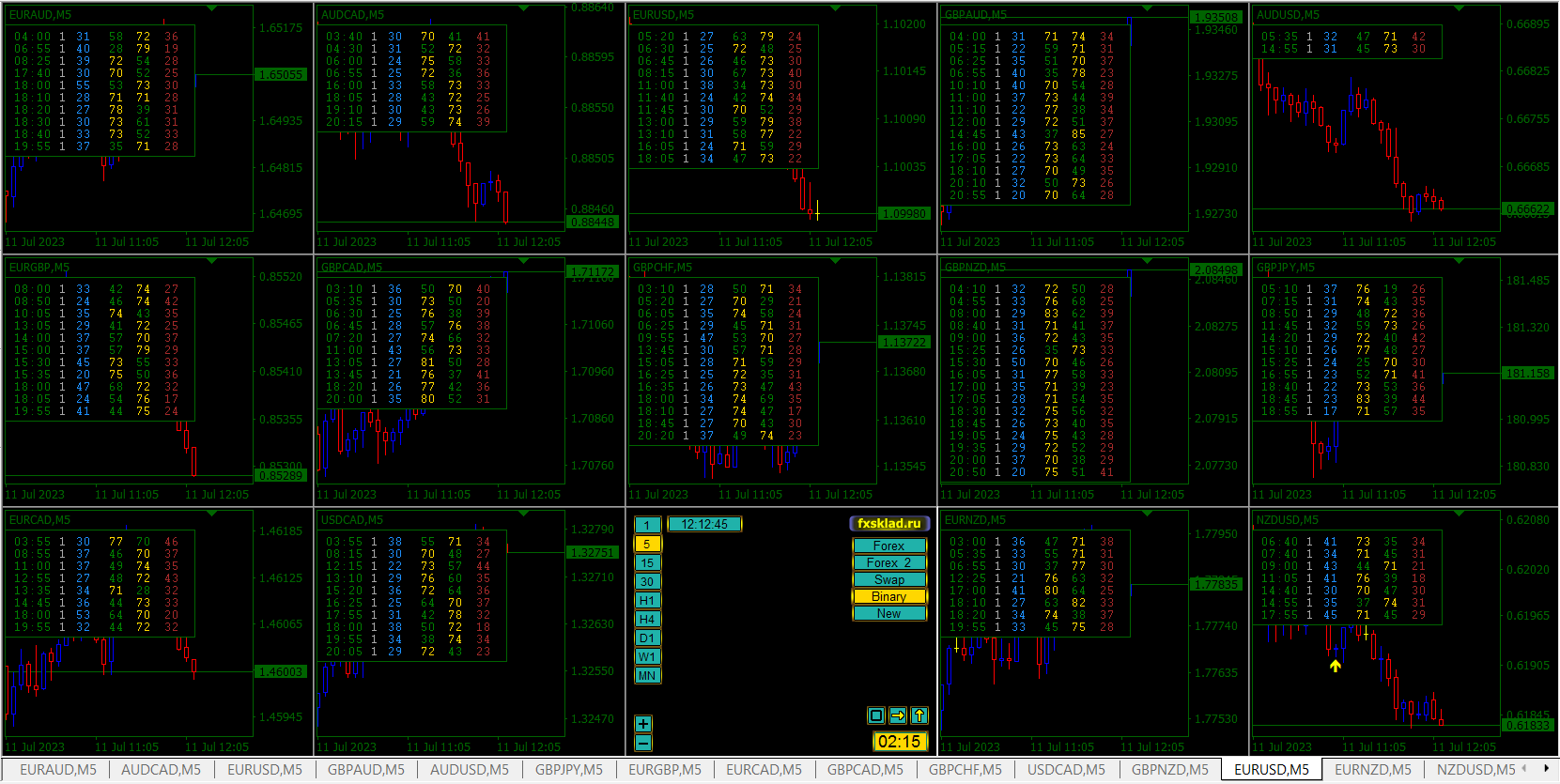Click the Swap button

click(x=888, y=579)
